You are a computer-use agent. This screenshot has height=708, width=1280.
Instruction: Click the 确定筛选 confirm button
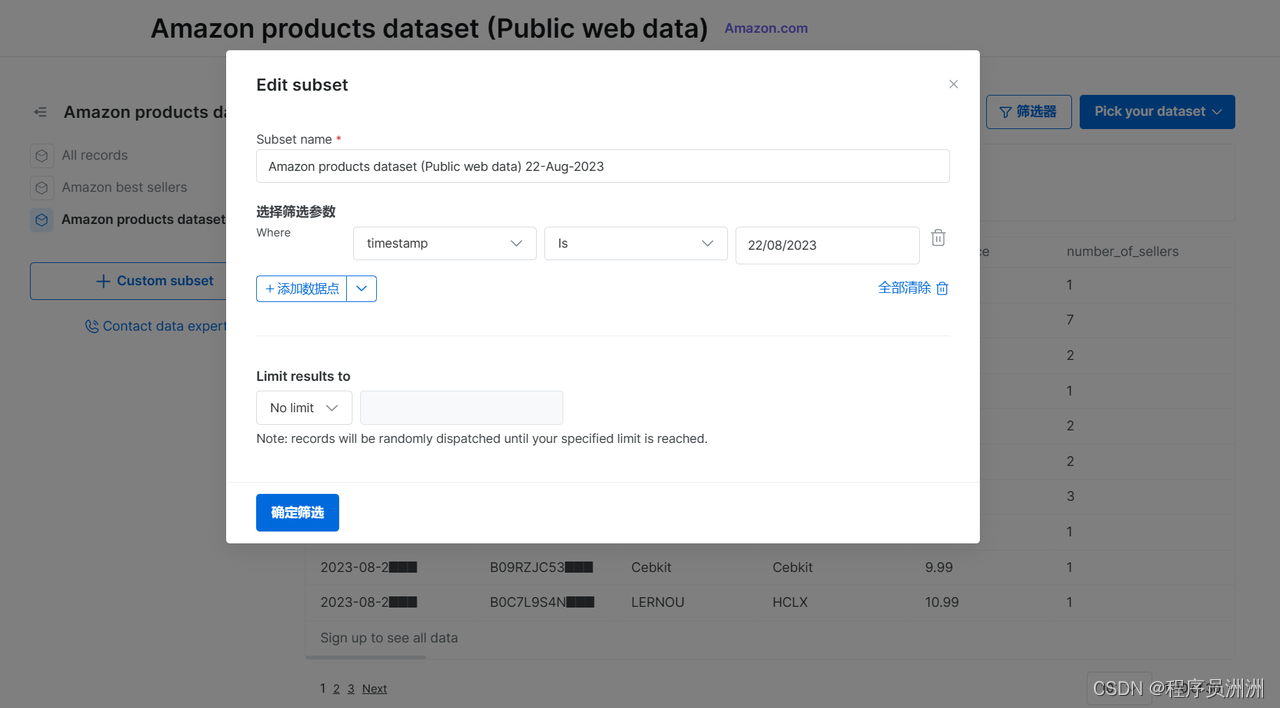coord(297,513)
